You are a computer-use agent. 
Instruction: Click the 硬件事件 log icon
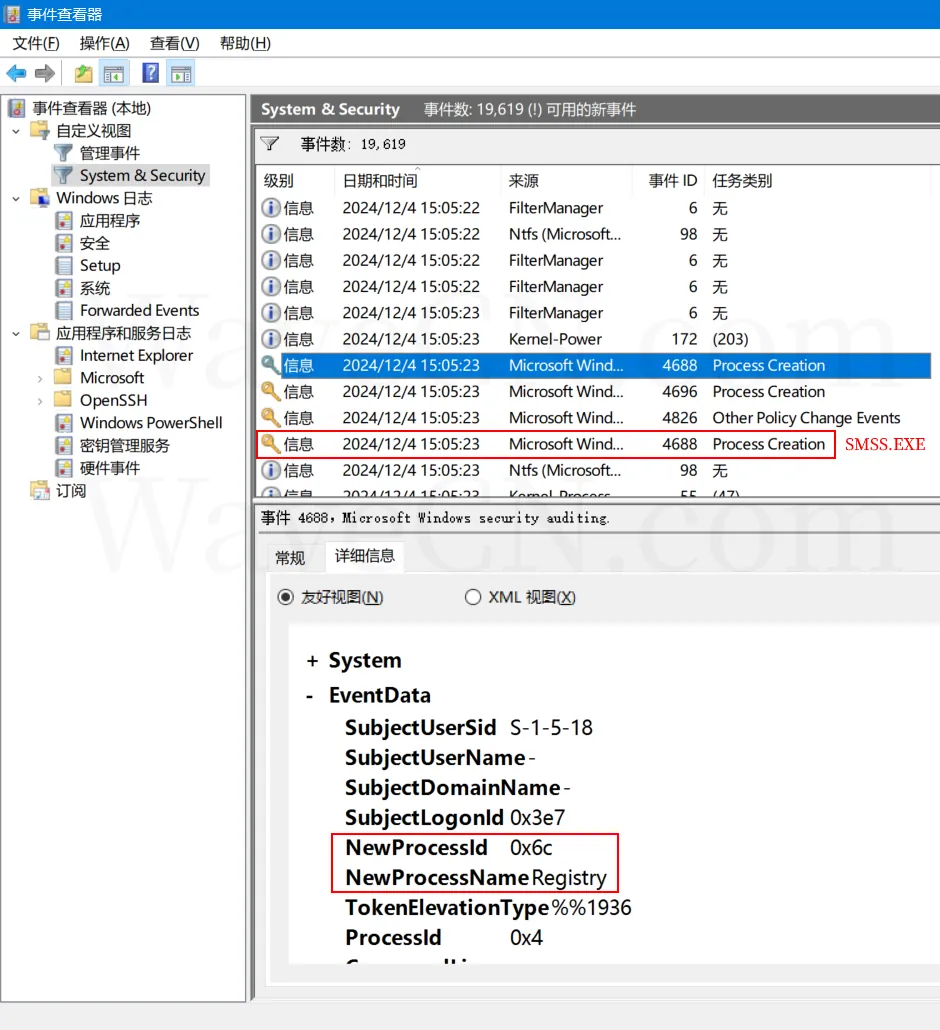[x=64, y=468]
